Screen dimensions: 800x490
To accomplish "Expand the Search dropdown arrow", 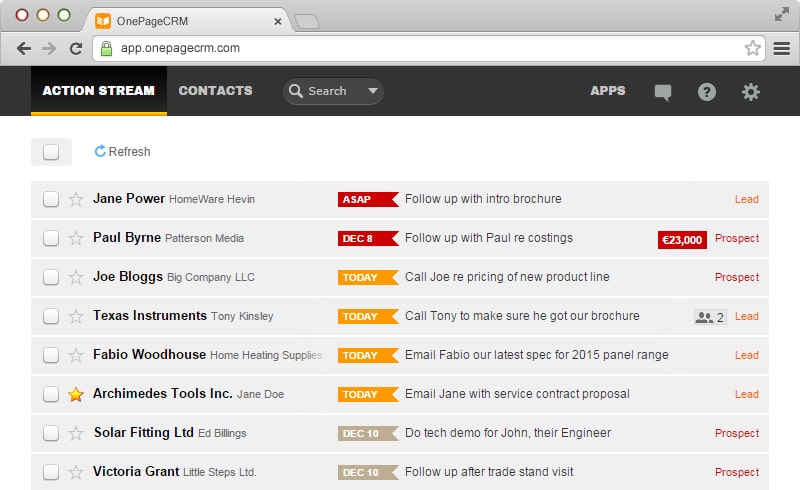I will click(x=373, y=91).
